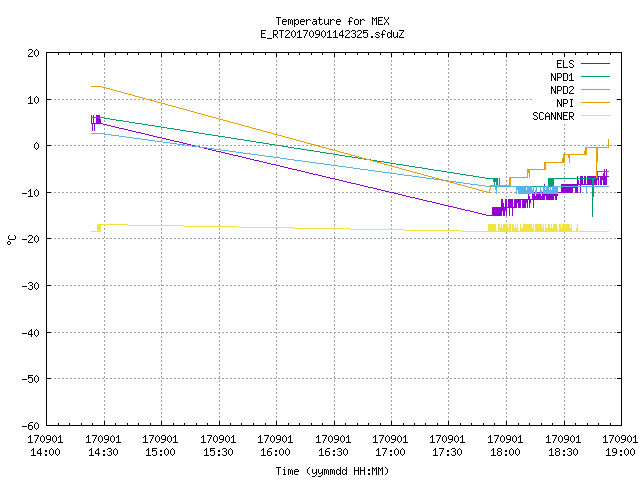Screen dimensions: 640x480
Task: Select the SCANNER legend label
Action: [553, 116]
